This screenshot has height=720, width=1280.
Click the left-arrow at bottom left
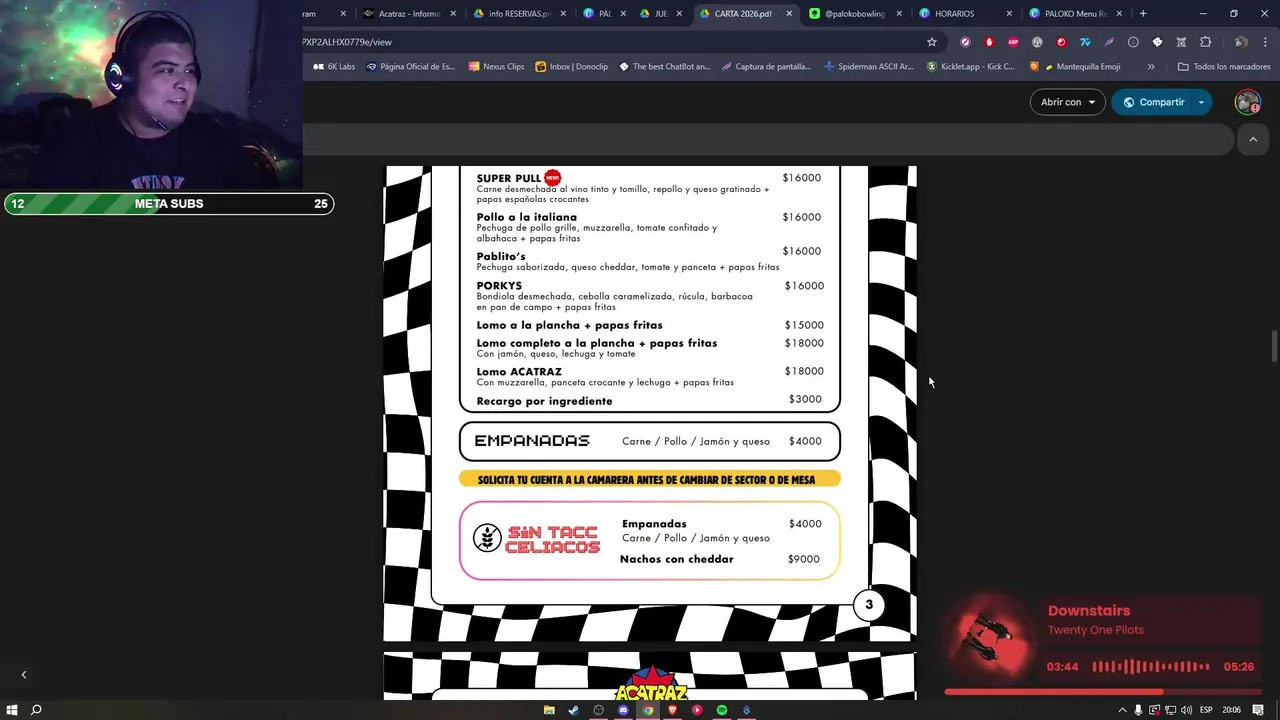(x=24, y=675)
